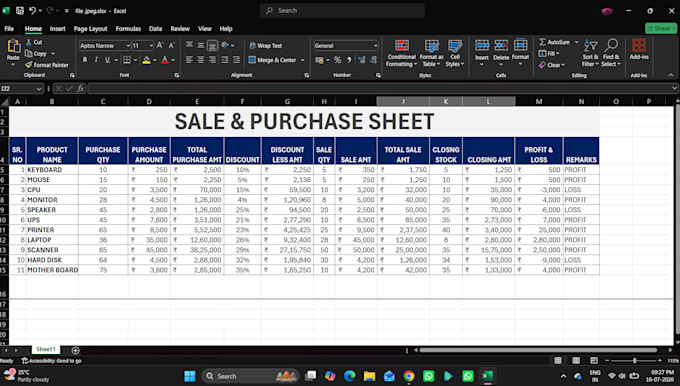Activate Format Painter brush

[x=29, y=65]
